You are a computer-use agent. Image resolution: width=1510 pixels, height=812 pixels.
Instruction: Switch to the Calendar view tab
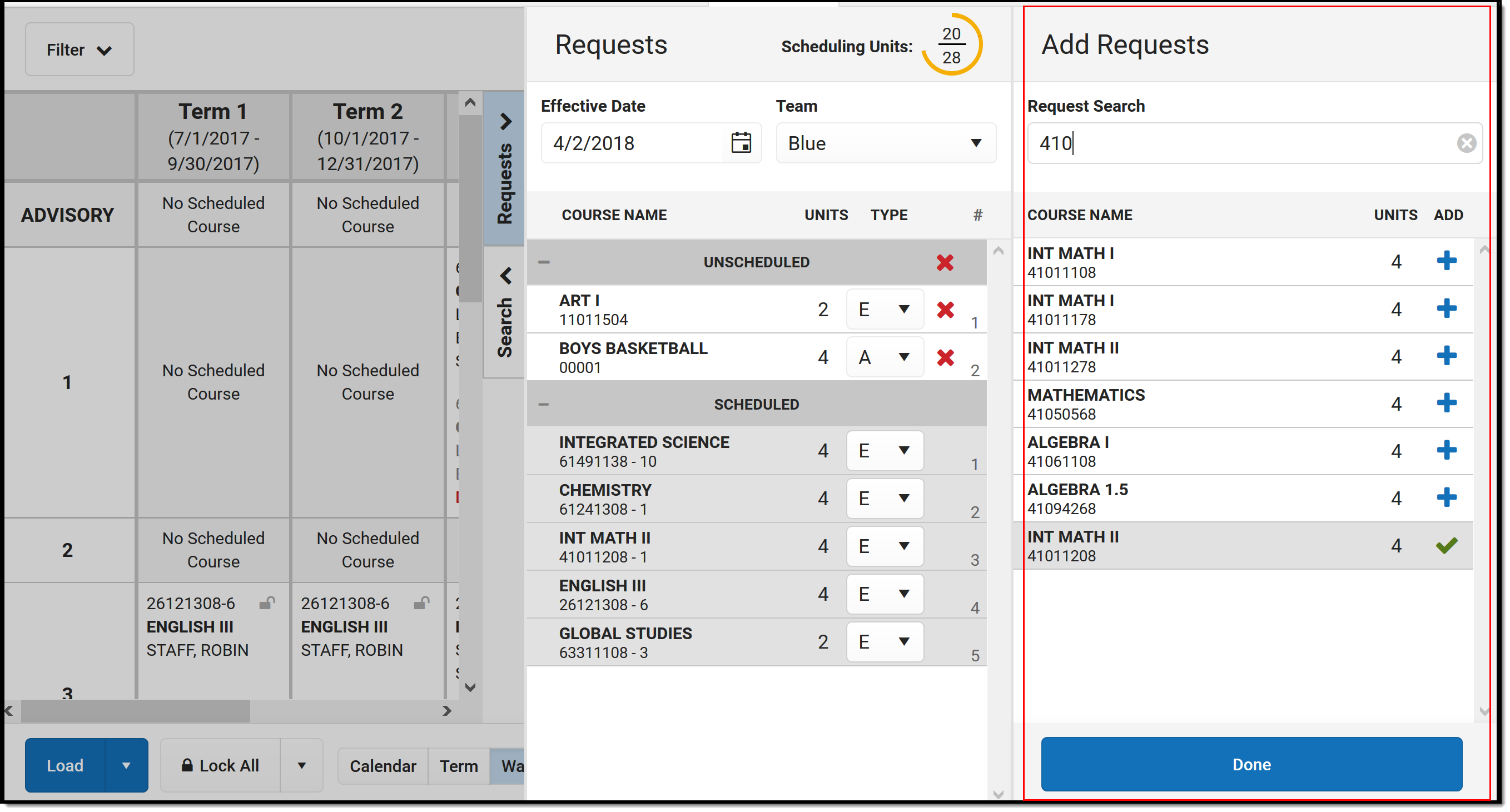point(383,766)
